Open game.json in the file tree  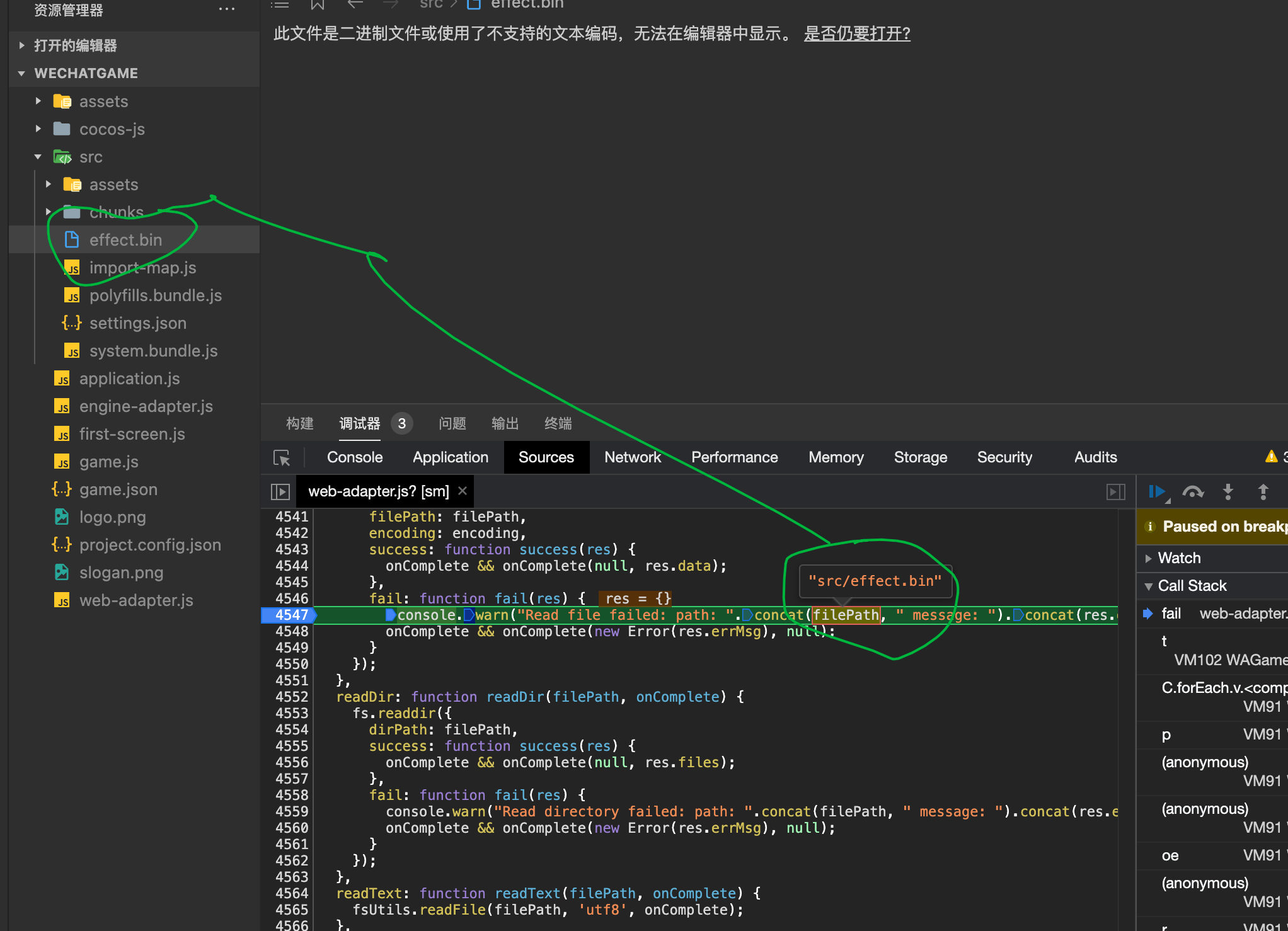tap(118, 489)
